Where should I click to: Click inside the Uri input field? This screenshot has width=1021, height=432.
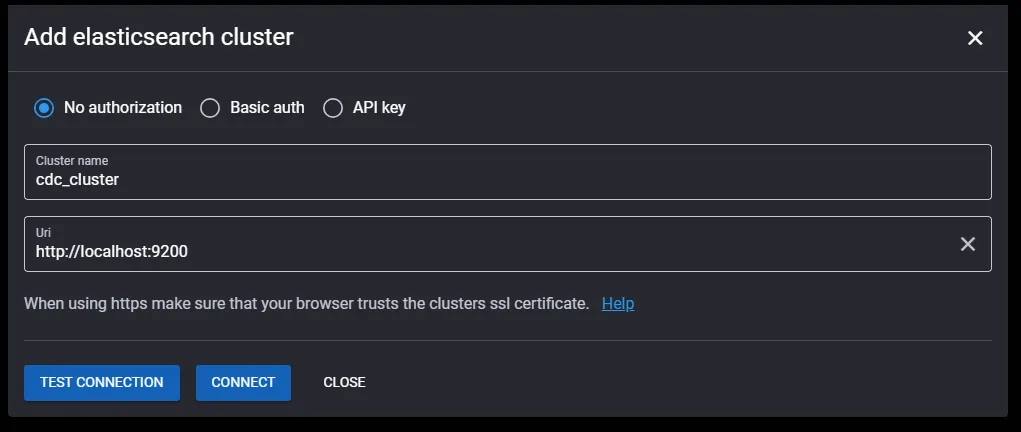(x=508, y=244)
